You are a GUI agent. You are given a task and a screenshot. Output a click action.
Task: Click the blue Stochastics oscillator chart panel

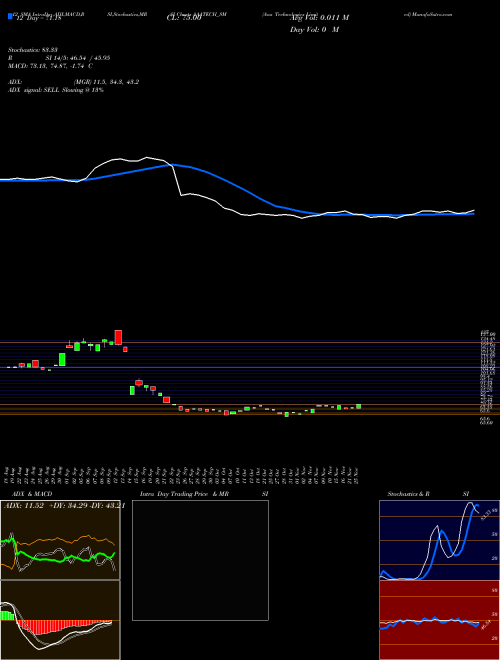pyautogui.click(x=439, y=540)
